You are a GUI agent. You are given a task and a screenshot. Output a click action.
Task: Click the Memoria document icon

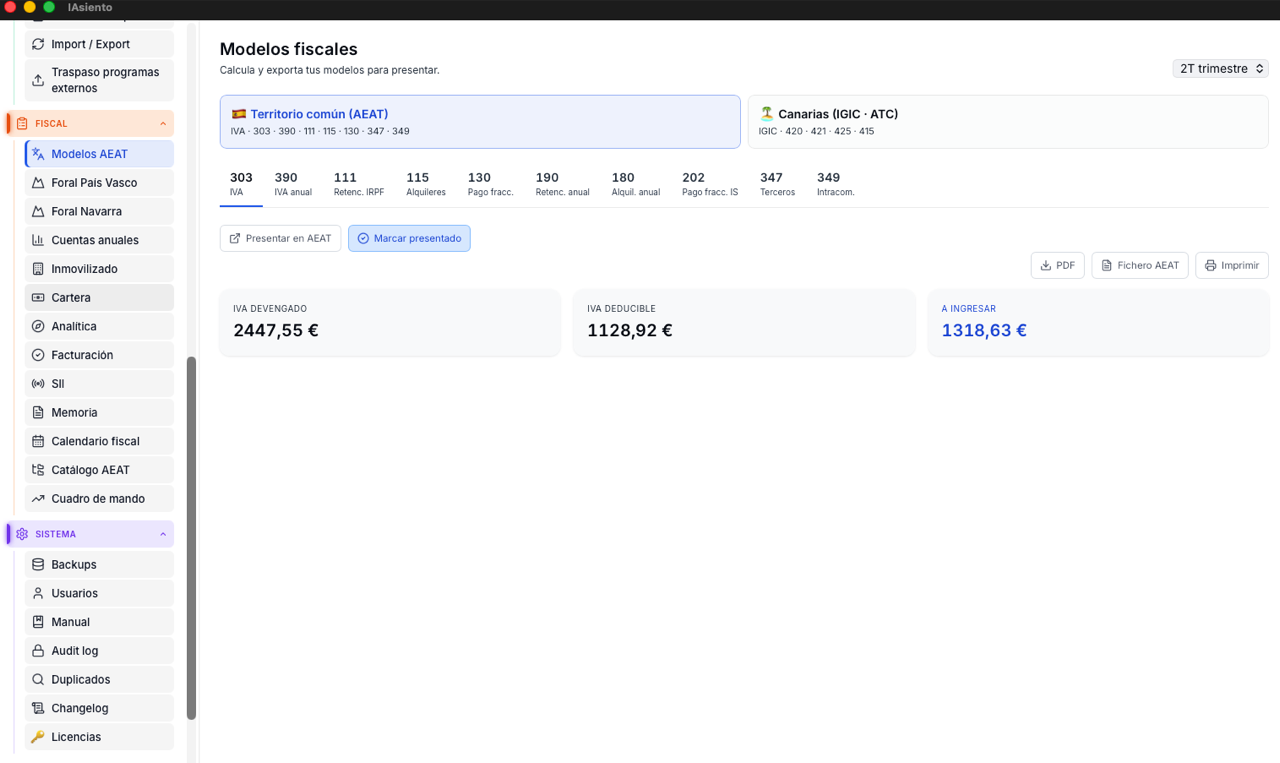point(38,413)
